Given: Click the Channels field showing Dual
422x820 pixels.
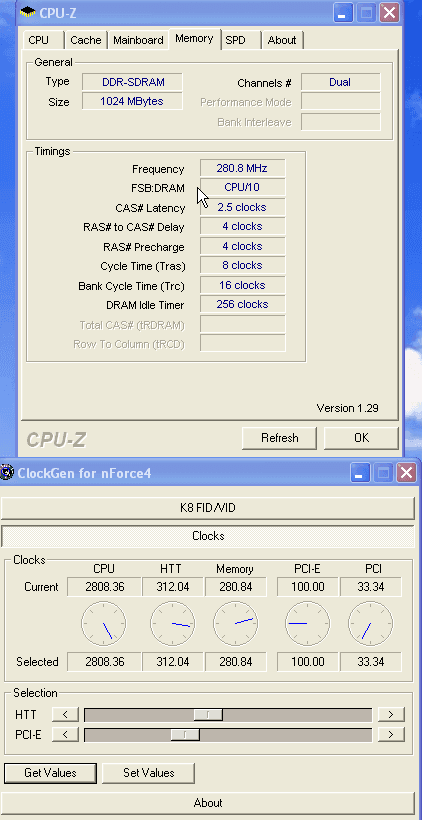Looking at the screenshot, I should point(340,82).
